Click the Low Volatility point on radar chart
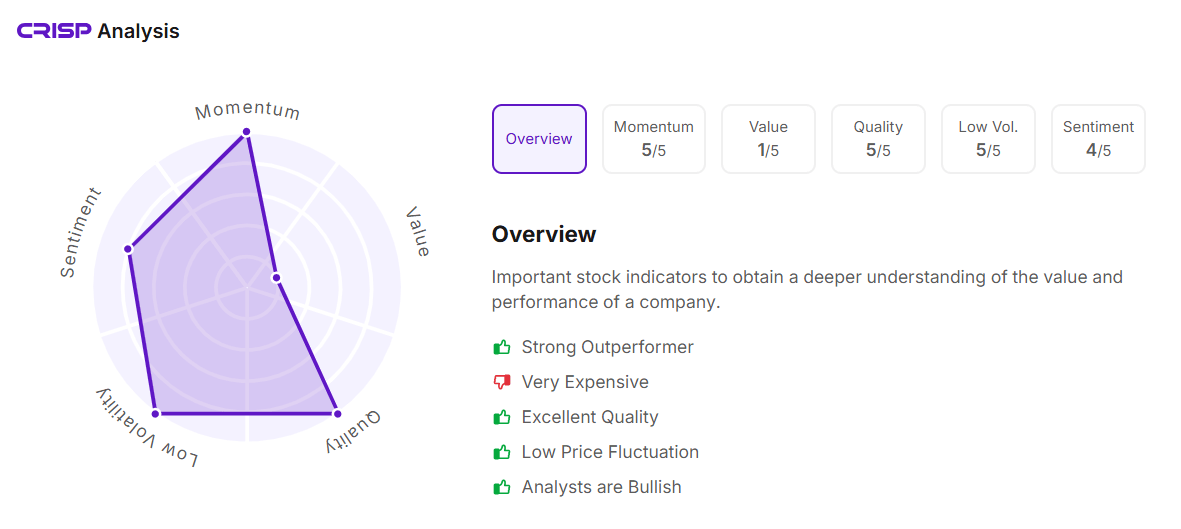Screen dimensions: 1181x529 pyautogui.click(x=155, y=413)
